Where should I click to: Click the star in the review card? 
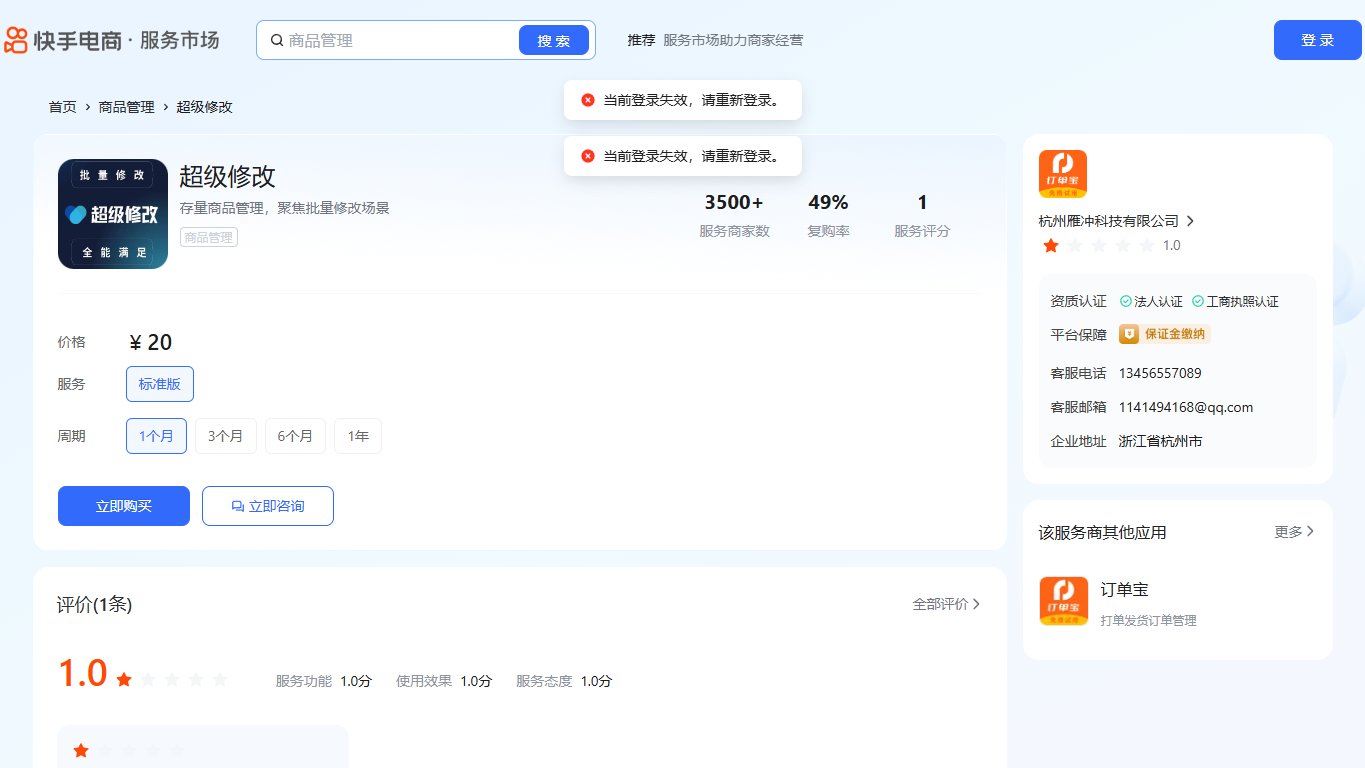[81, 750]
